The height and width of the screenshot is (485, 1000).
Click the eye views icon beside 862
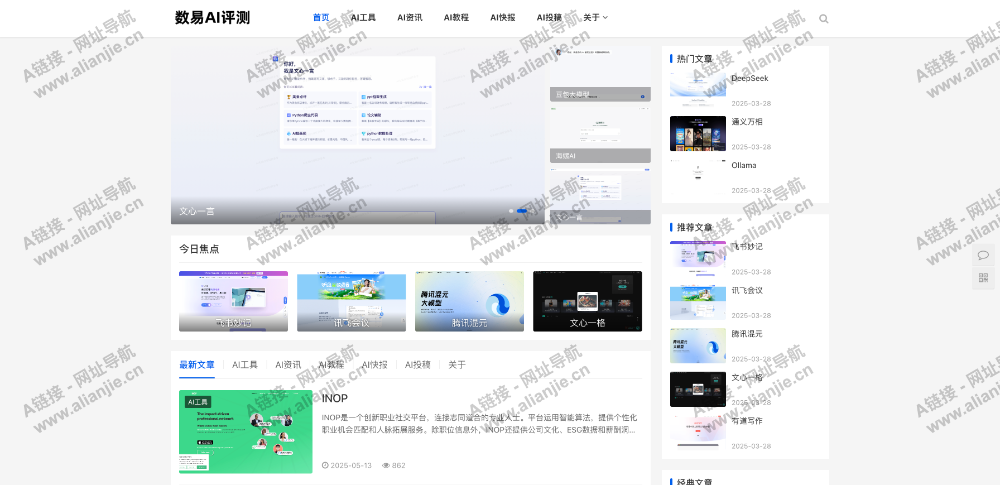[385, 465]
